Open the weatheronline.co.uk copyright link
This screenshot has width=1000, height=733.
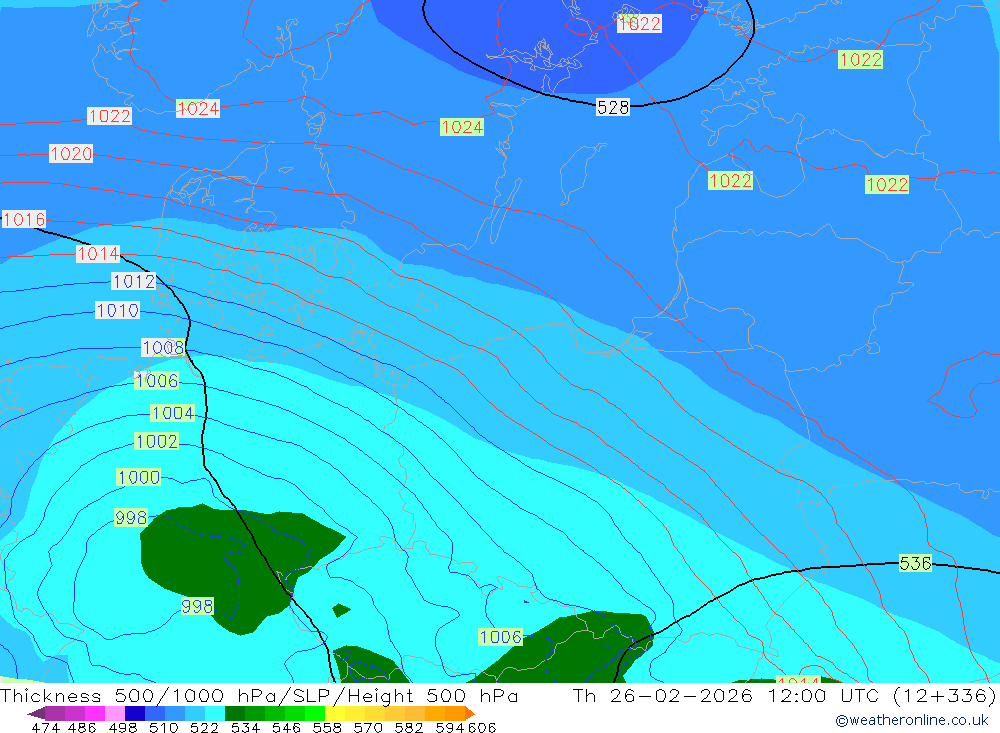point(912,720)
